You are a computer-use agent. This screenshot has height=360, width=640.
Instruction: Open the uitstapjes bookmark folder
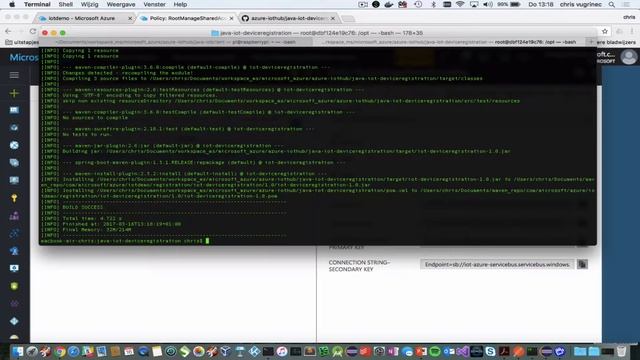pos(22,42)
